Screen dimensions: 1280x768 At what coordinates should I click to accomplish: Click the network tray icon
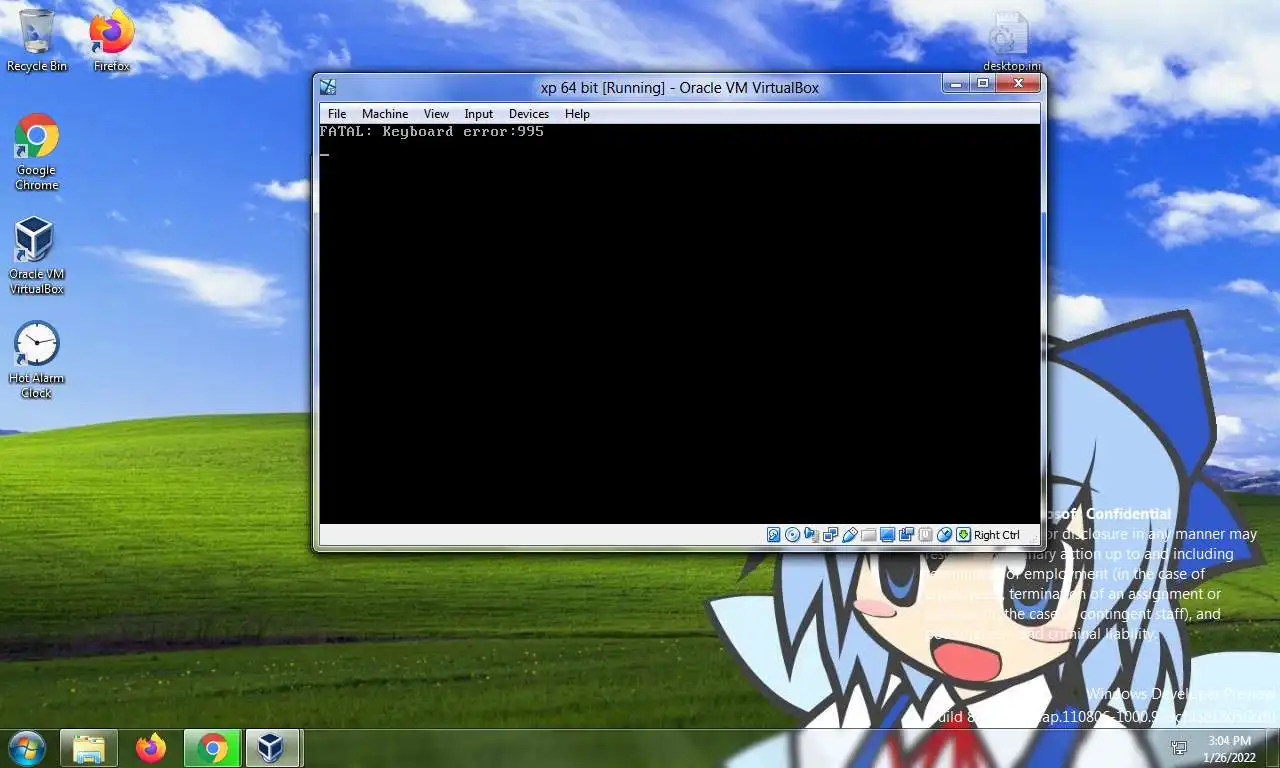1179,748
